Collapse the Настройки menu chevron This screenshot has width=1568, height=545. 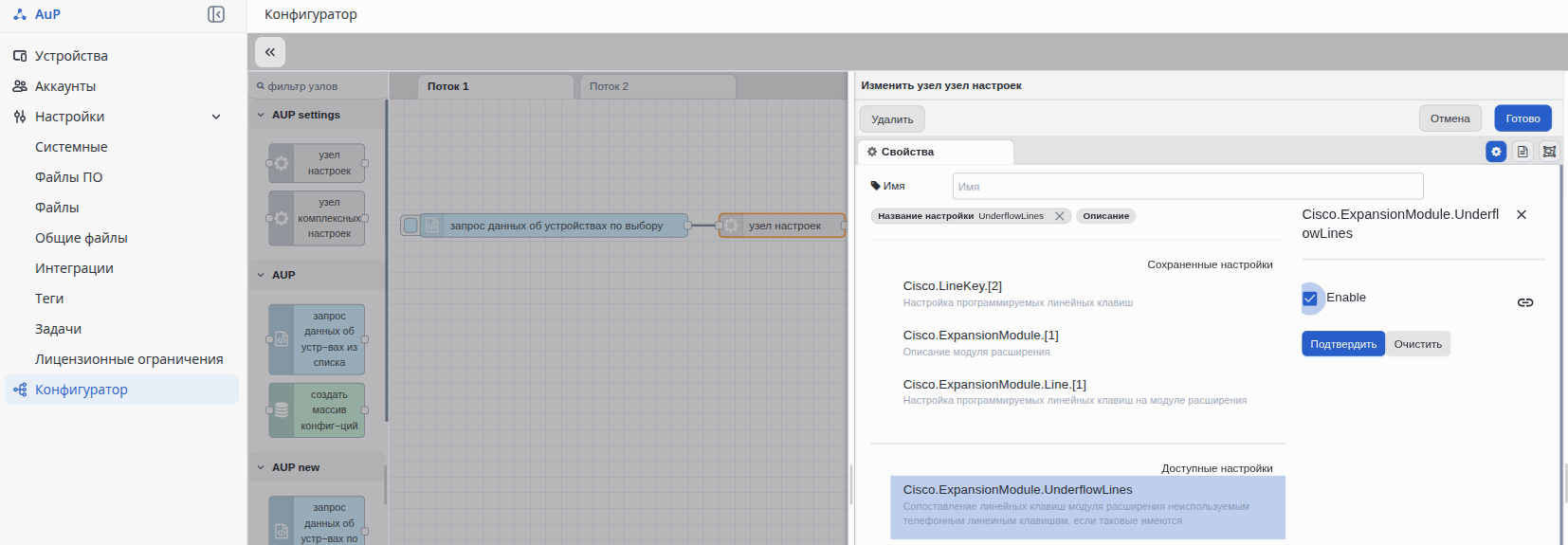pyautogui.click(x=216, y=117)
